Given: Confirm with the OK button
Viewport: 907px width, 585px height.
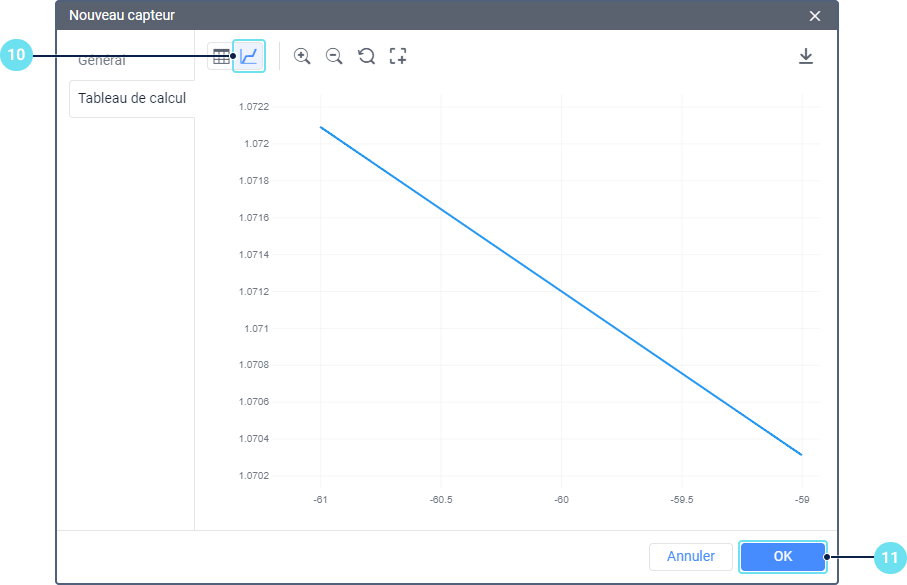Looking at the screenshot, I should tap(783, 556).
